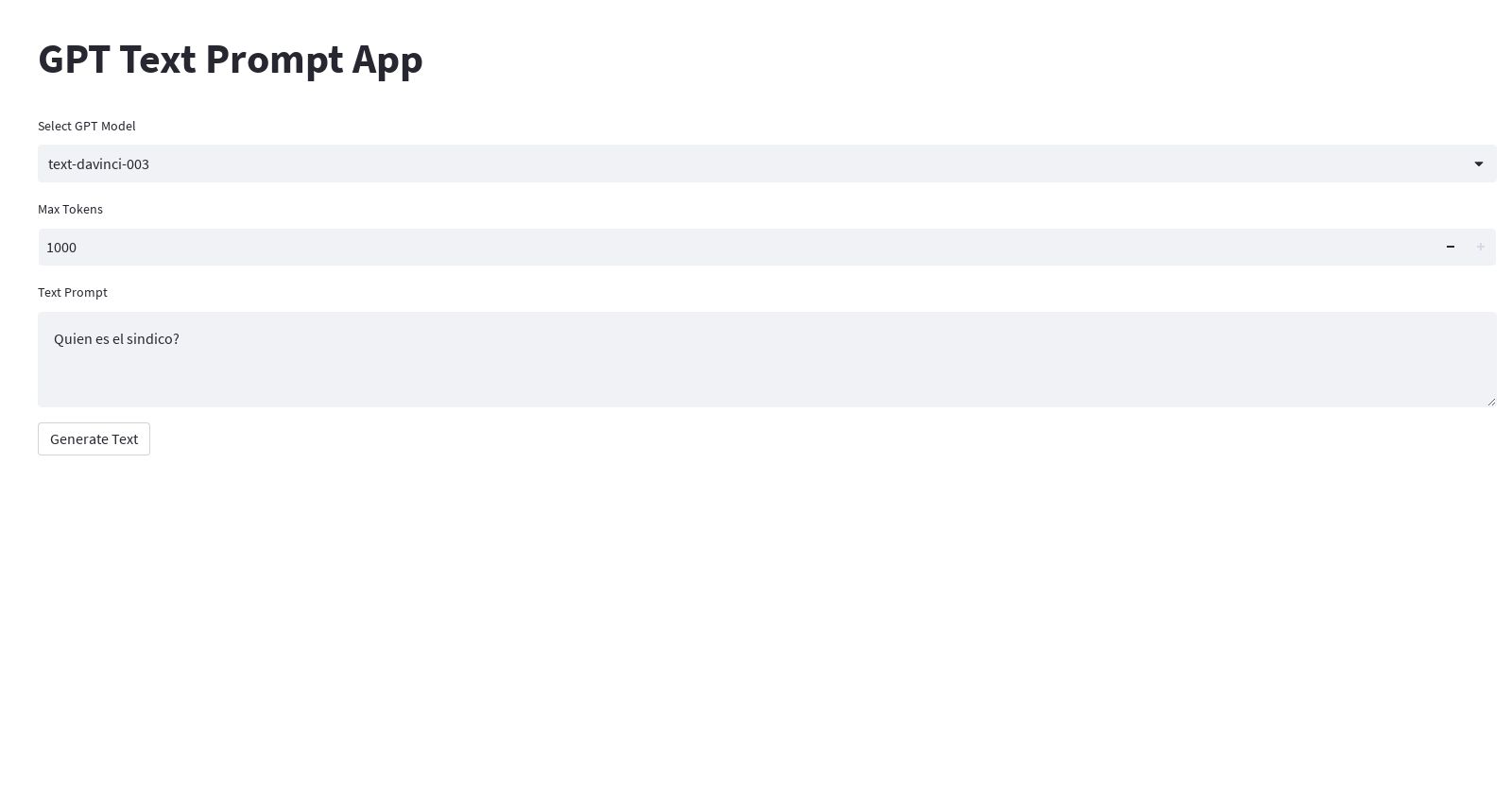Screen dimensions: 1512x790
Task: Select the prompt text 'Quien es el sindico?'
Action: (116, 338)
